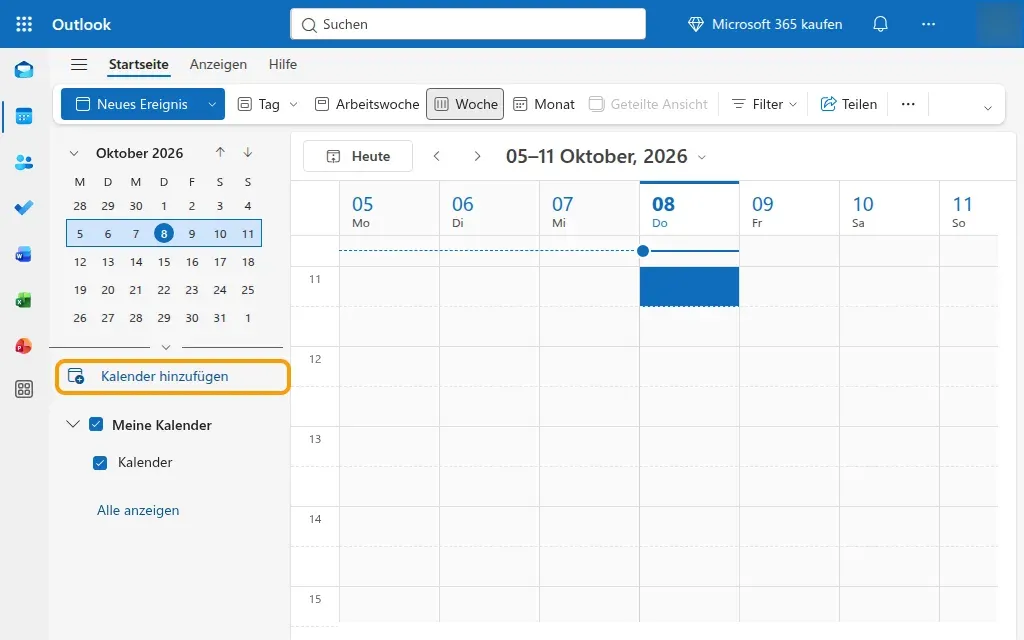Launch Excel from the sidebar
The image size is (1024, 640).
[24, 300]
